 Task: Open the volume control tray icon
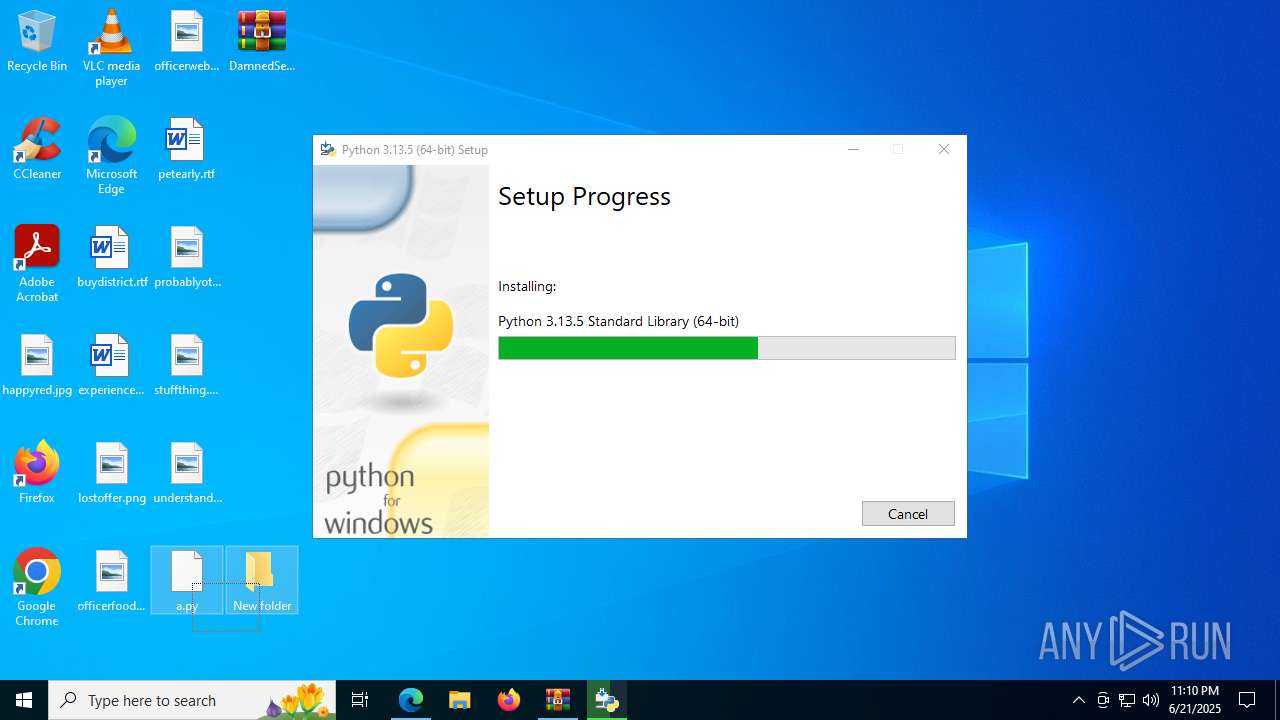1151,700
